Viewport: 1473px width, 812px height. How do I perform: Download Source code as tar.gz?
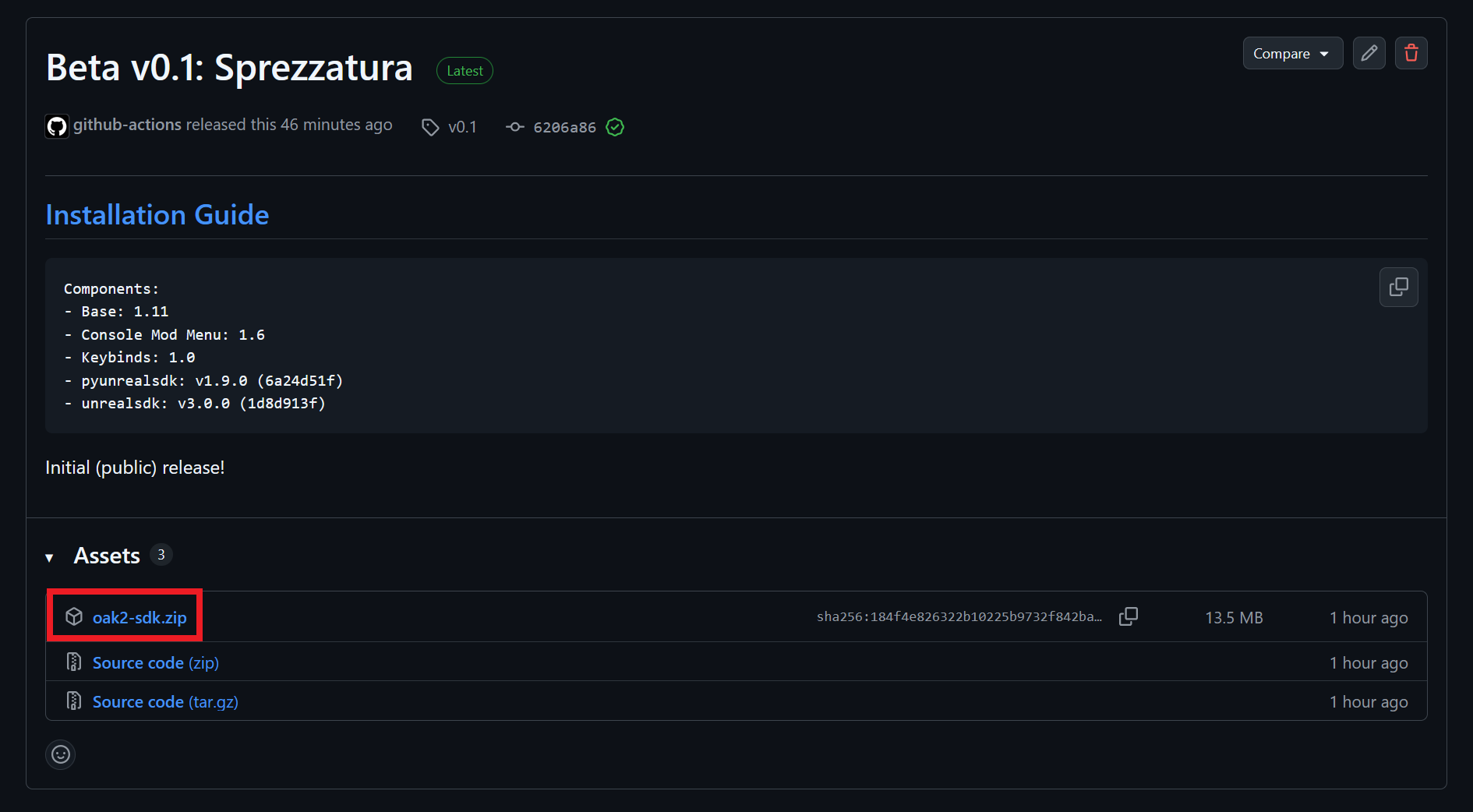point(164,701)
